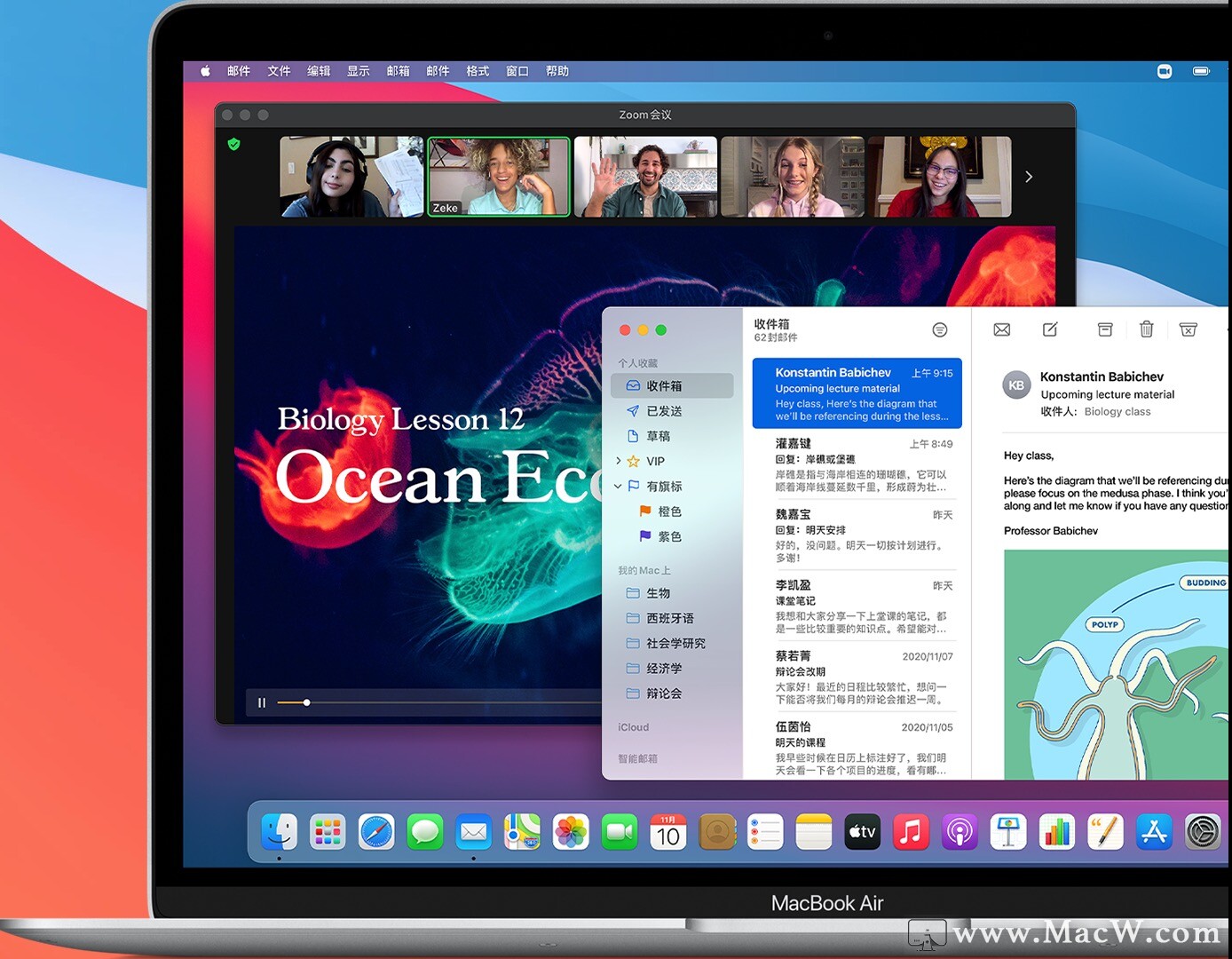1232x959 pixels.
Task: Open the Apple menu
Action: [205, 71]
